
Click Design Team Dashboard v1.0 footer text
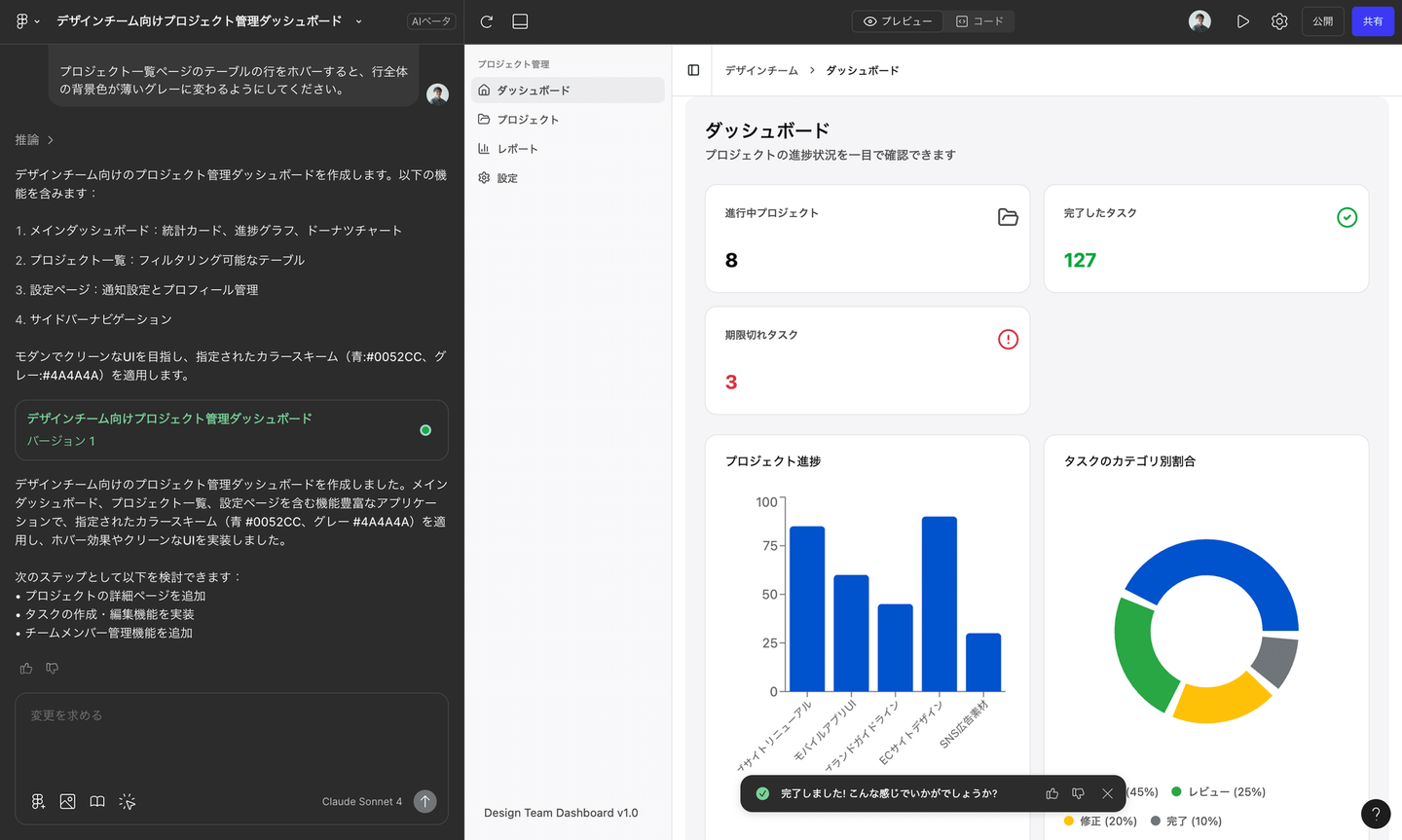click(561, 813)
